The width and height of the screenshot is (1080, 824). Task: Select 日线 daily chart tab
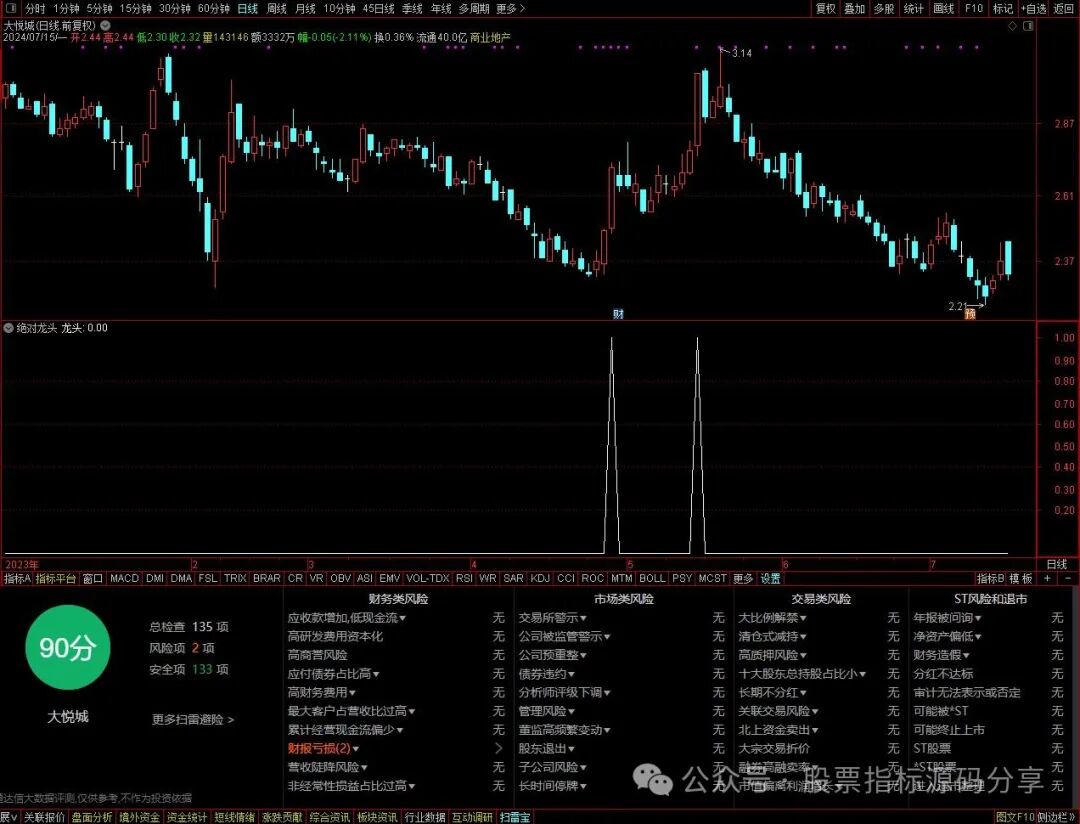pyautogui.click(x=248, y=8)
